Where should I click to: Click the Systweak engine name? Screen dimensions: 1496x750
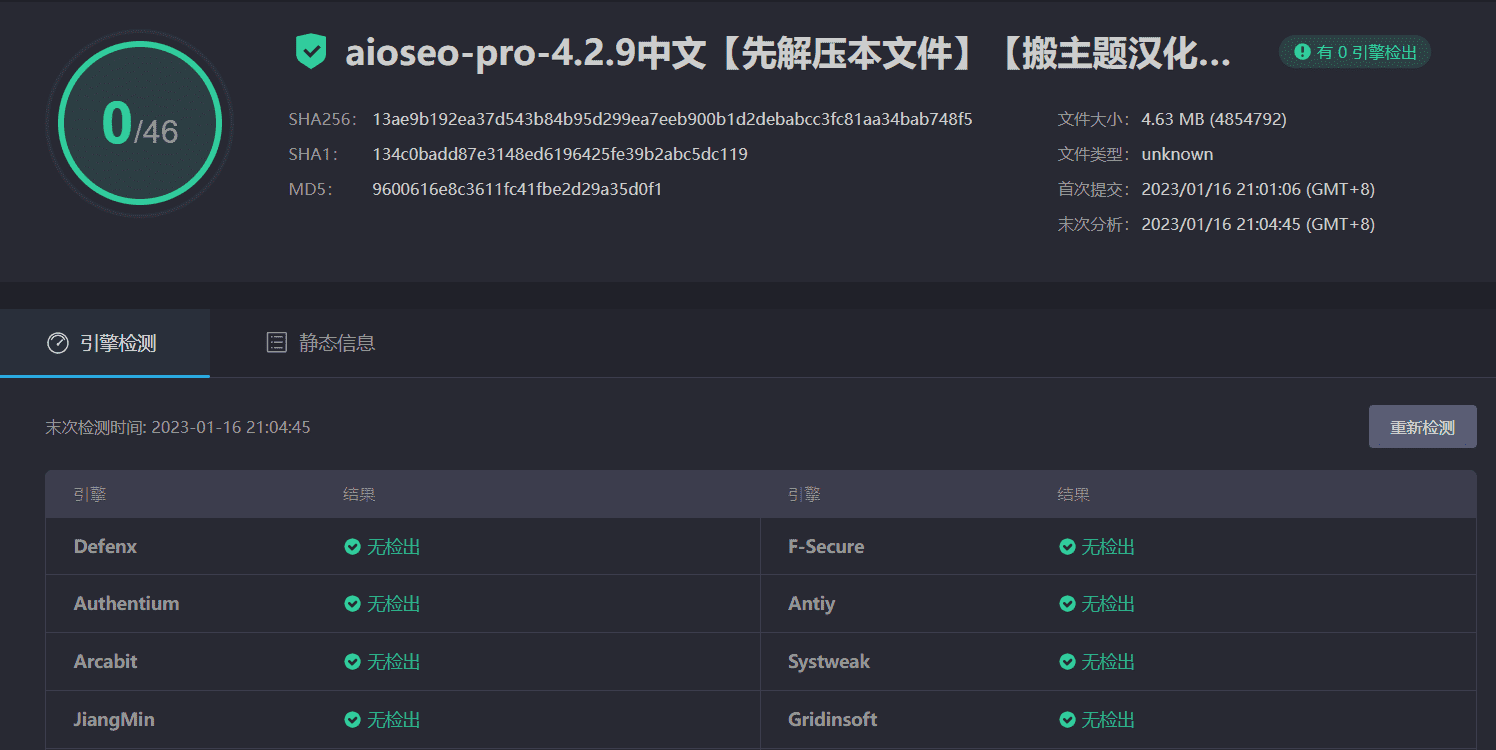829,662
